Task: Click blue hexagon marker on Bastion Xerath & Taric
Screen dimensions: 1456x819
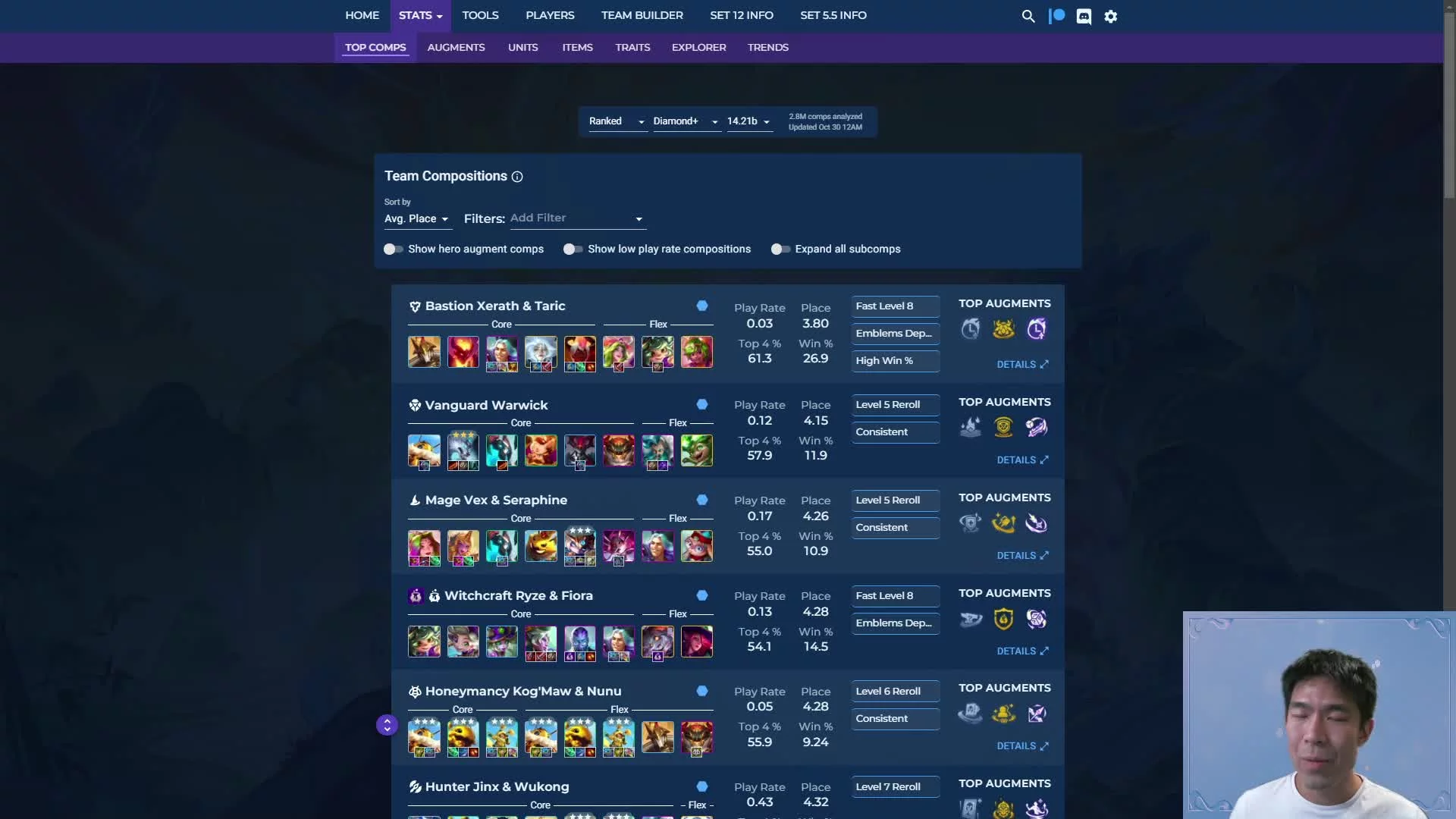Action: coord(702,306)
